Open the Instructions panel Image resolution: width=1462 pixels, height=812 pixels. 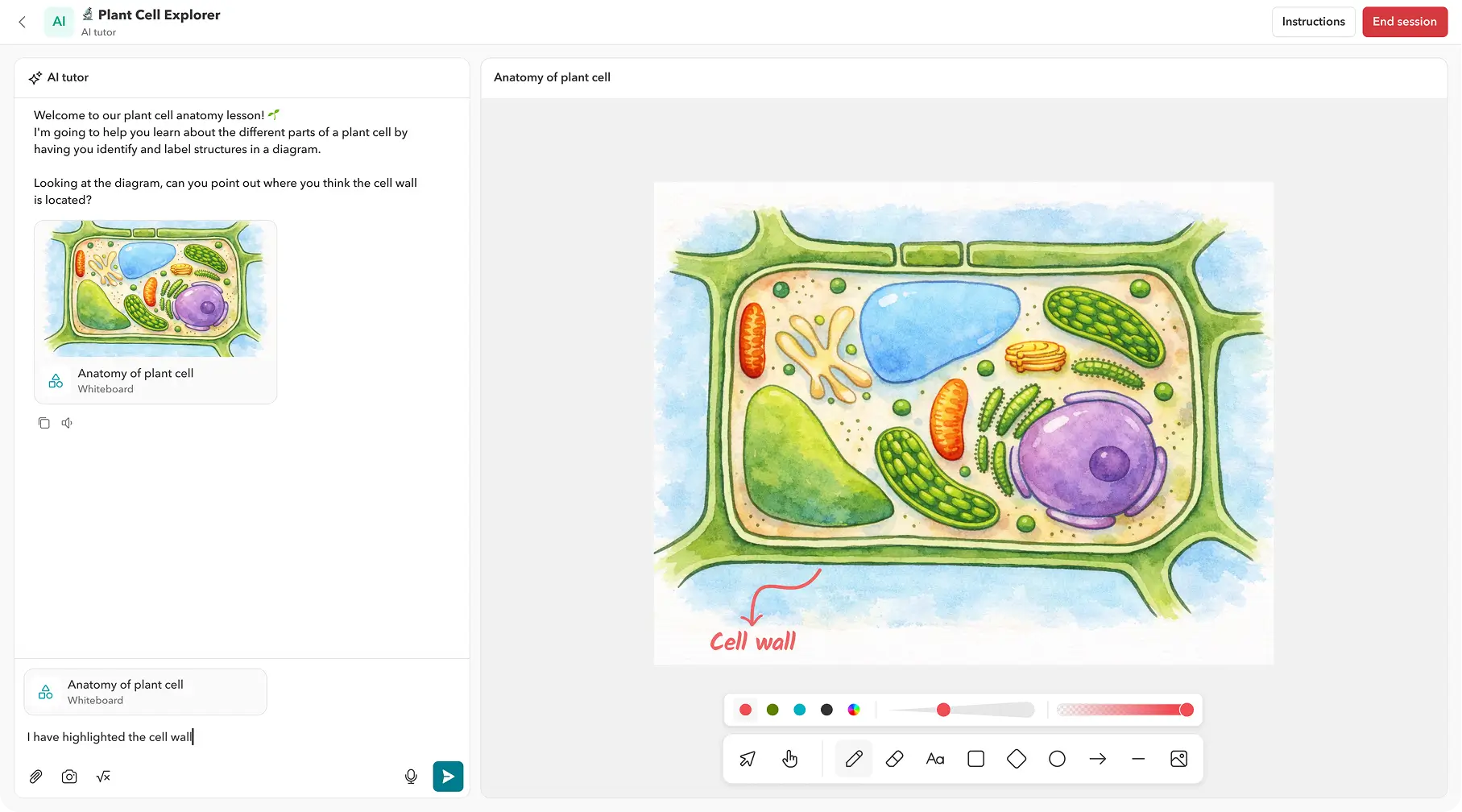coord(1313,22)
